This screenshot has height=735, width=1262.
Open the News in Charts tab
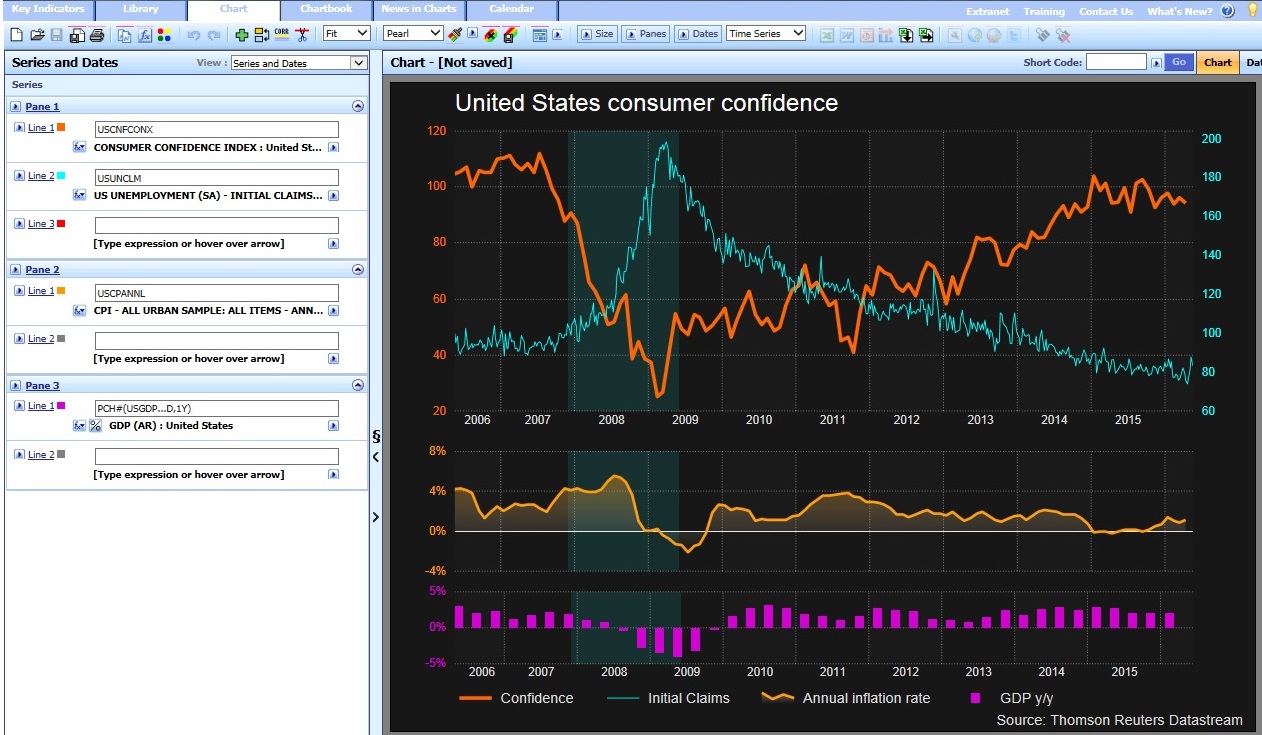pos(418,10)
